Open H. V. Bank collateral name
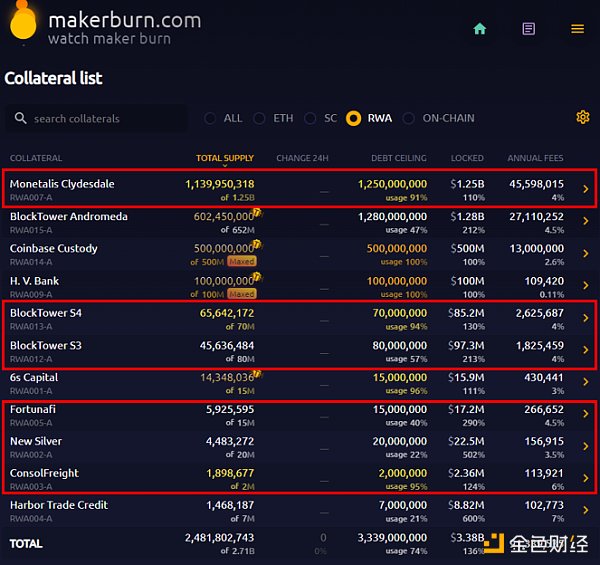 click(34, 281)
